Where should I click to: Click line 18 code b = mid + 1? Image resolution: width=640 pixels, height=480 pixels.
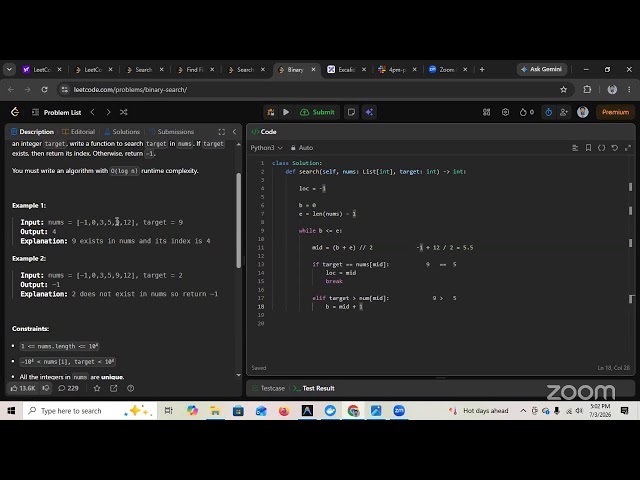(x=344, y=307)
